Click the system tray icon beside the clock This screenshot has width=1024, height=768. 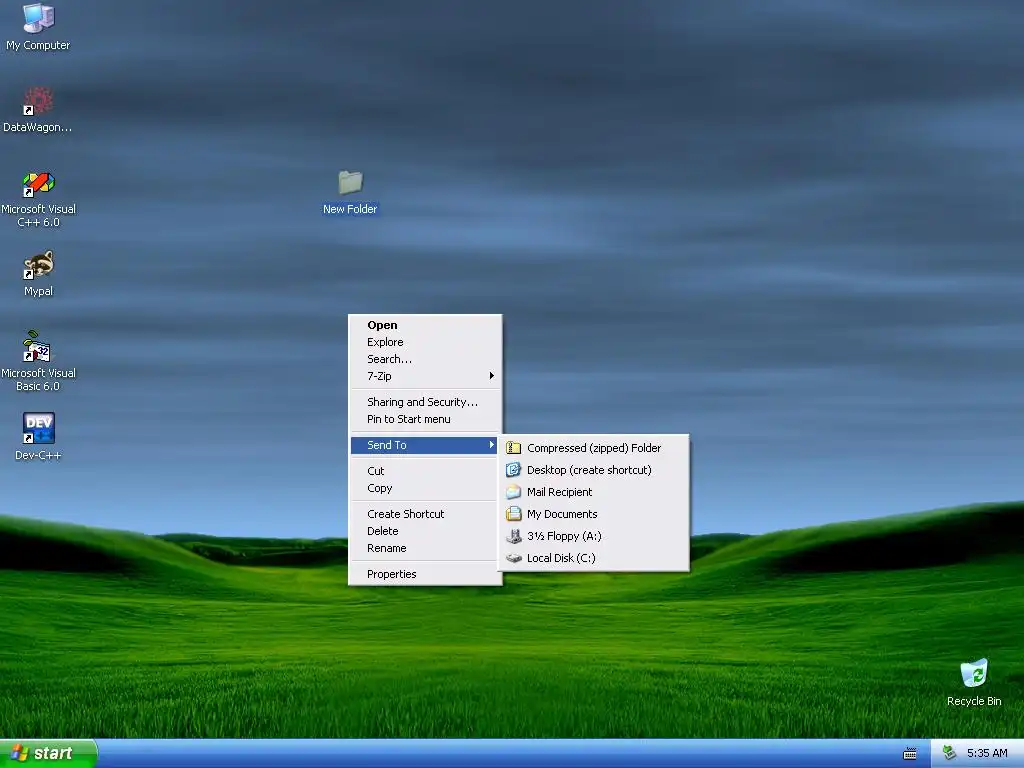(950, 753)
